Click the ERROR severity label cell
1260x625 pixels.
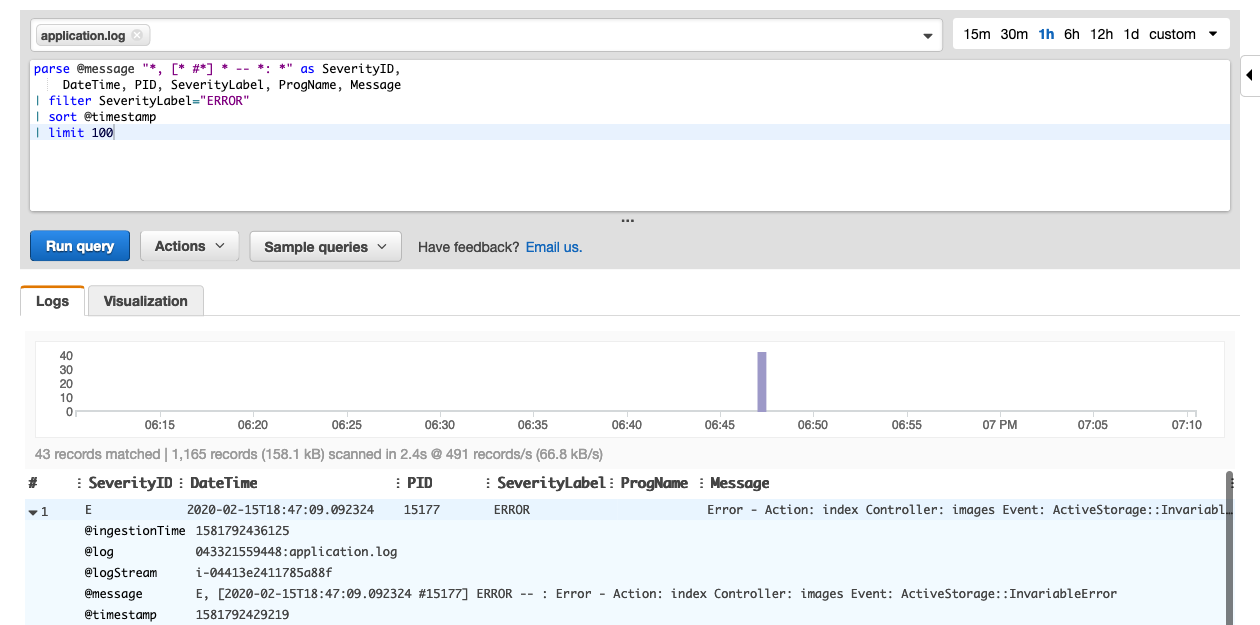pos(512,510)
